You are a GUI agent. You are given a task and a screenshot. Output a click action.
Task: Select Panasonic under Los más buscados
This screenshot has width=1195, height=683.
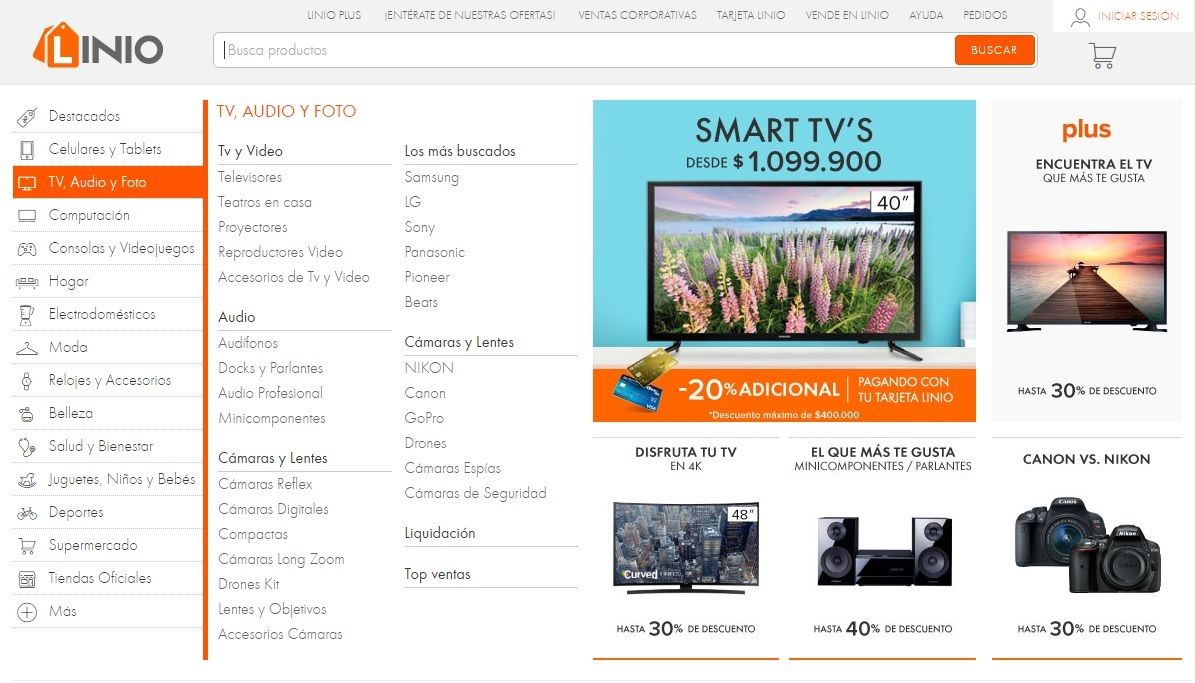[x=434, y=252]
